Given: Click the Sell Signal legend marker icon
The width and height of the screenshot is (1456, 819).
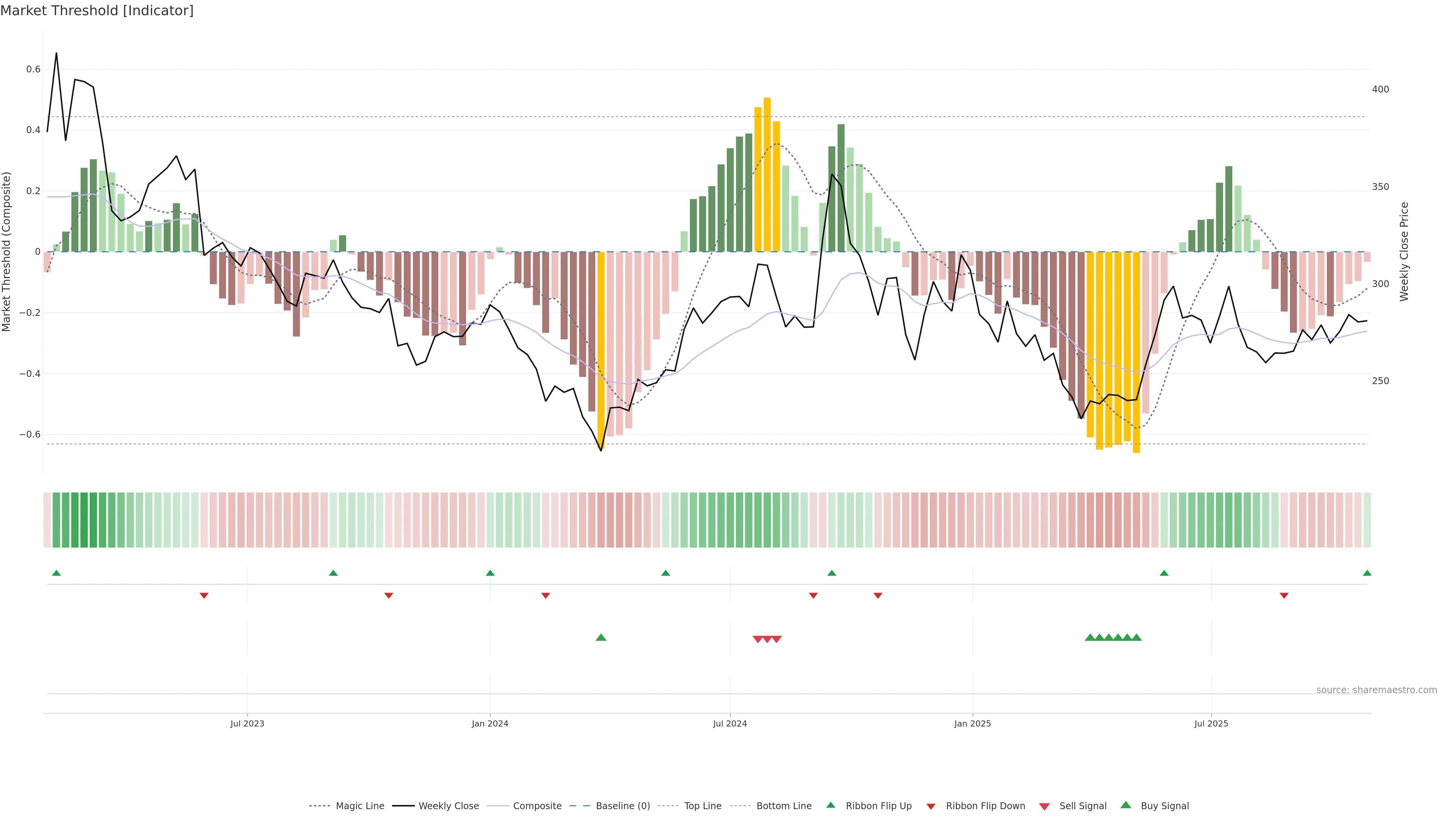Looking at the screenshot, I should (1045, 806).
